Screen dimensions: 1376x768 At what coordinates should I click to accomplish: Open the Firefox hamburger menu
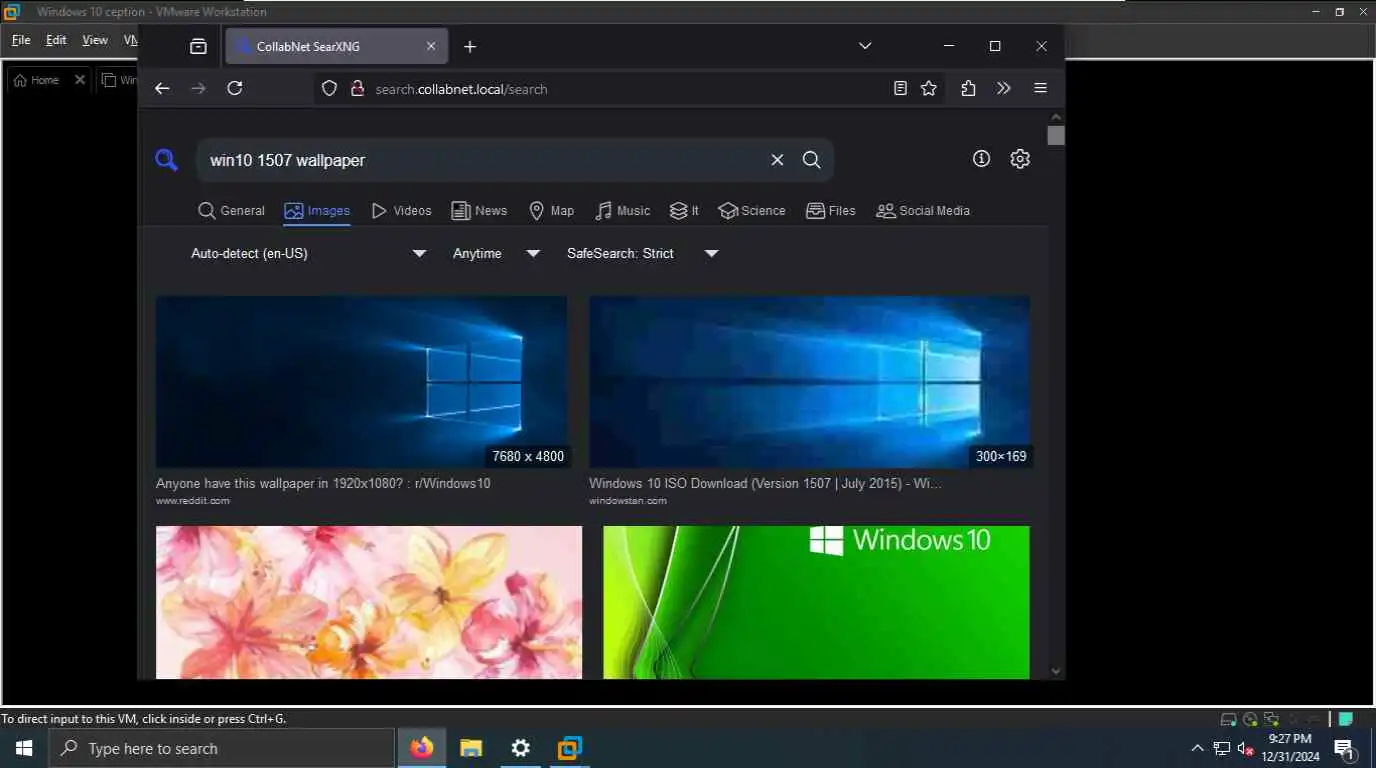pos(1040,88)
